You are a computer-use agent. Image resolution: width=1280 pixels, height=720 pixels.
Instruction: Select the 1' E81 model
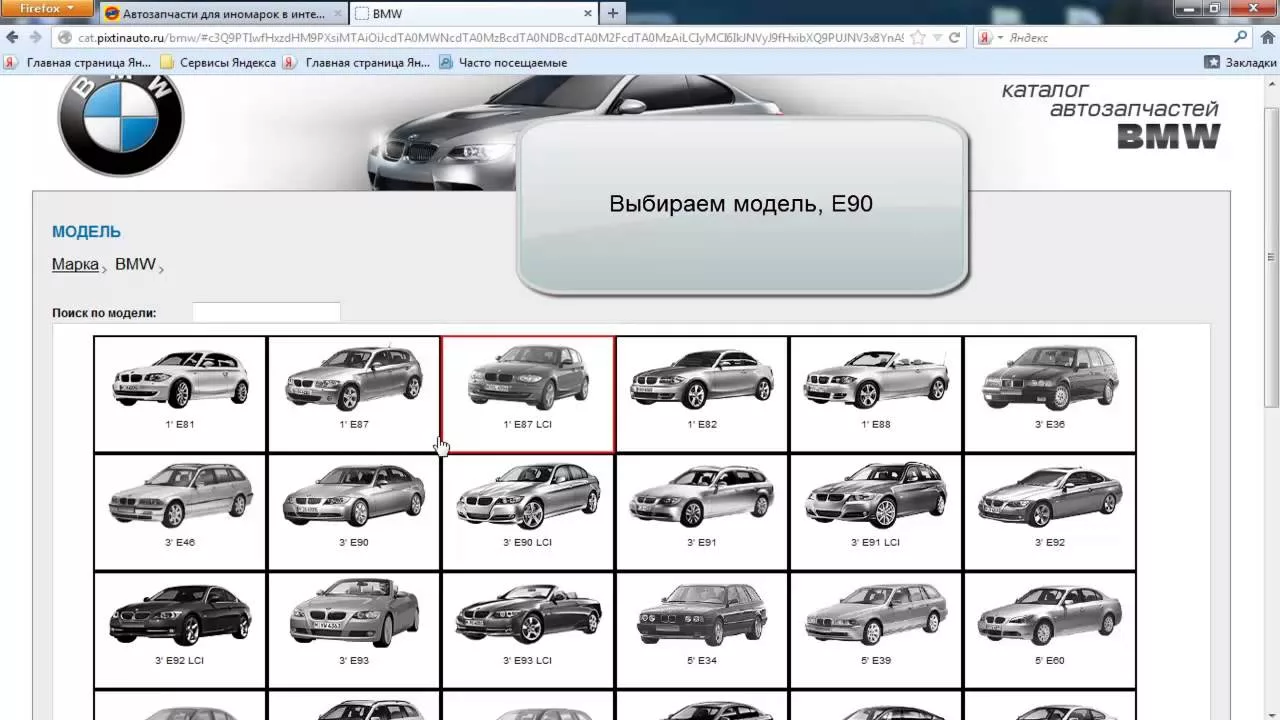[x=180, y=394]
